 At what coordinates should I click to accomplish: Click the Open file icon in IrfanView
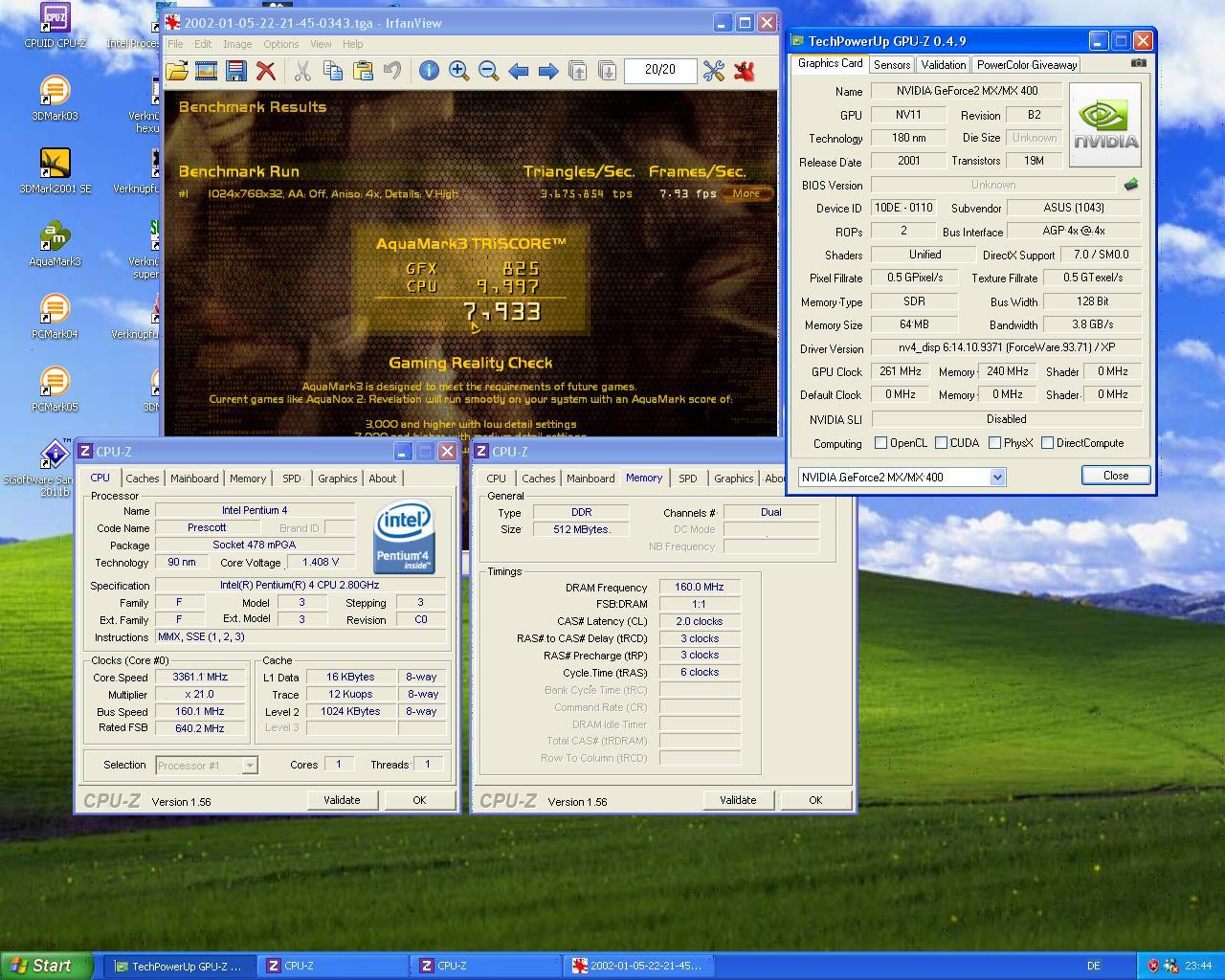(176, 70)
